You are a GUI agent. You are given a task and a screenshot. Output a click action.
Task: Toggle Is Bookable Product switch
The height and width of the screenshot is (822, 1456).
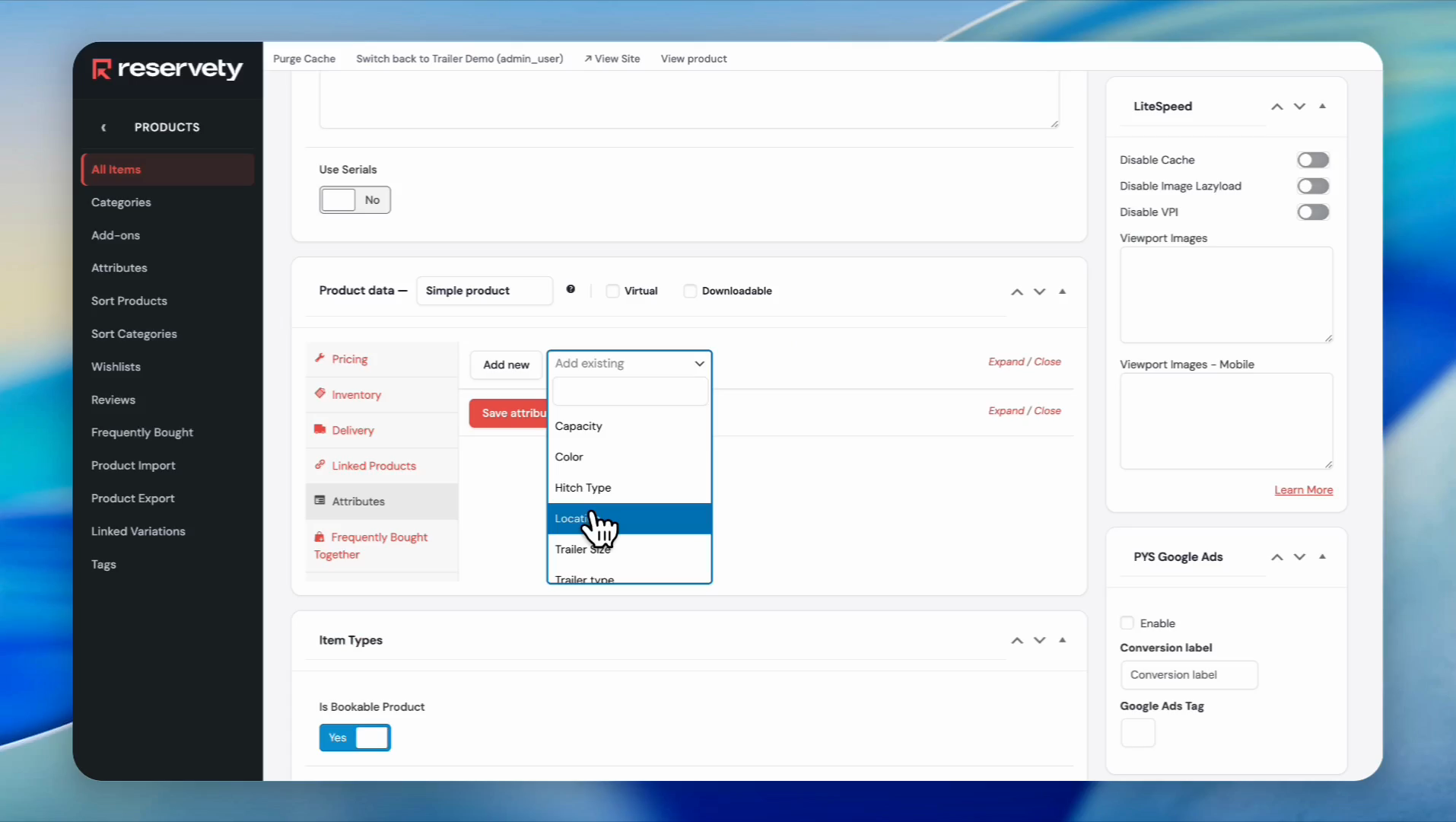(354, 738)
